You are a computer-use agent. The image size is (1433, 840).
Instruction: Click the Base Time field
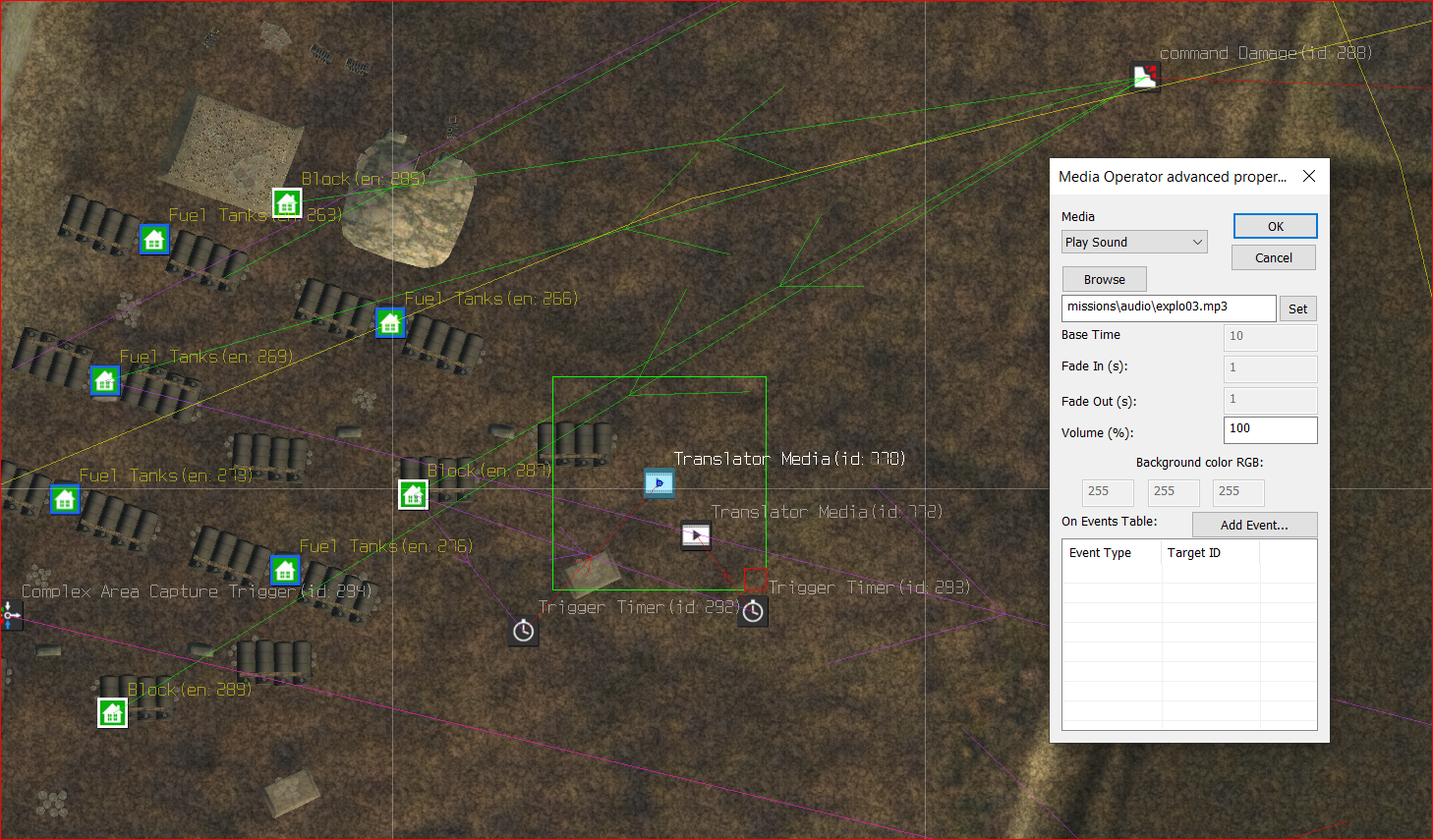coord(1270,337)
